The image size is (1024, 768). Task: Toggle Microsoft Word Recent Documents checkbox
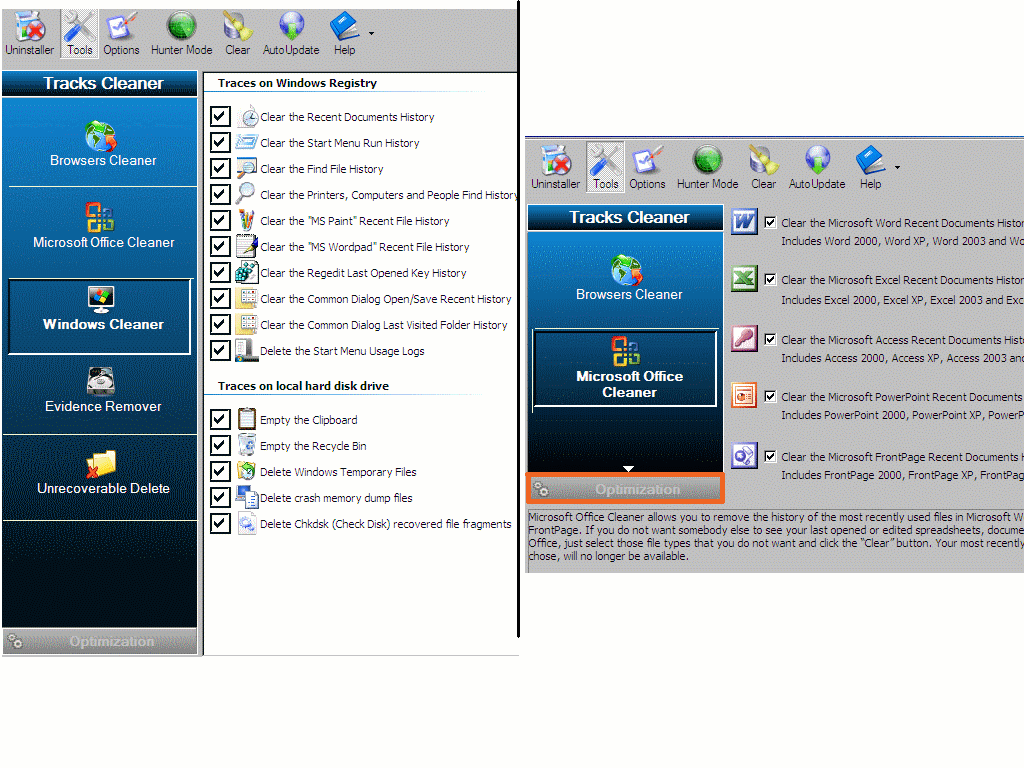(x=770, y=223)
